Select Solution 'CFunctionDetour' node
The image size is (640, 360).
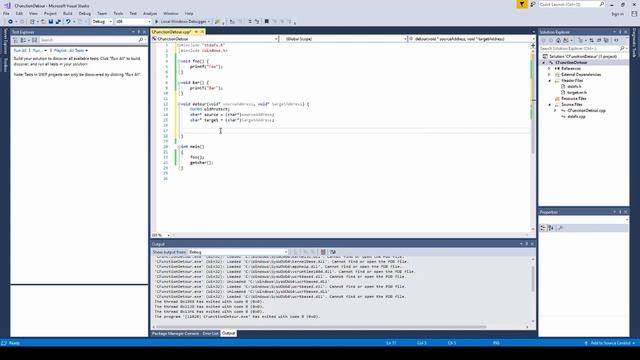click(582, 56)
